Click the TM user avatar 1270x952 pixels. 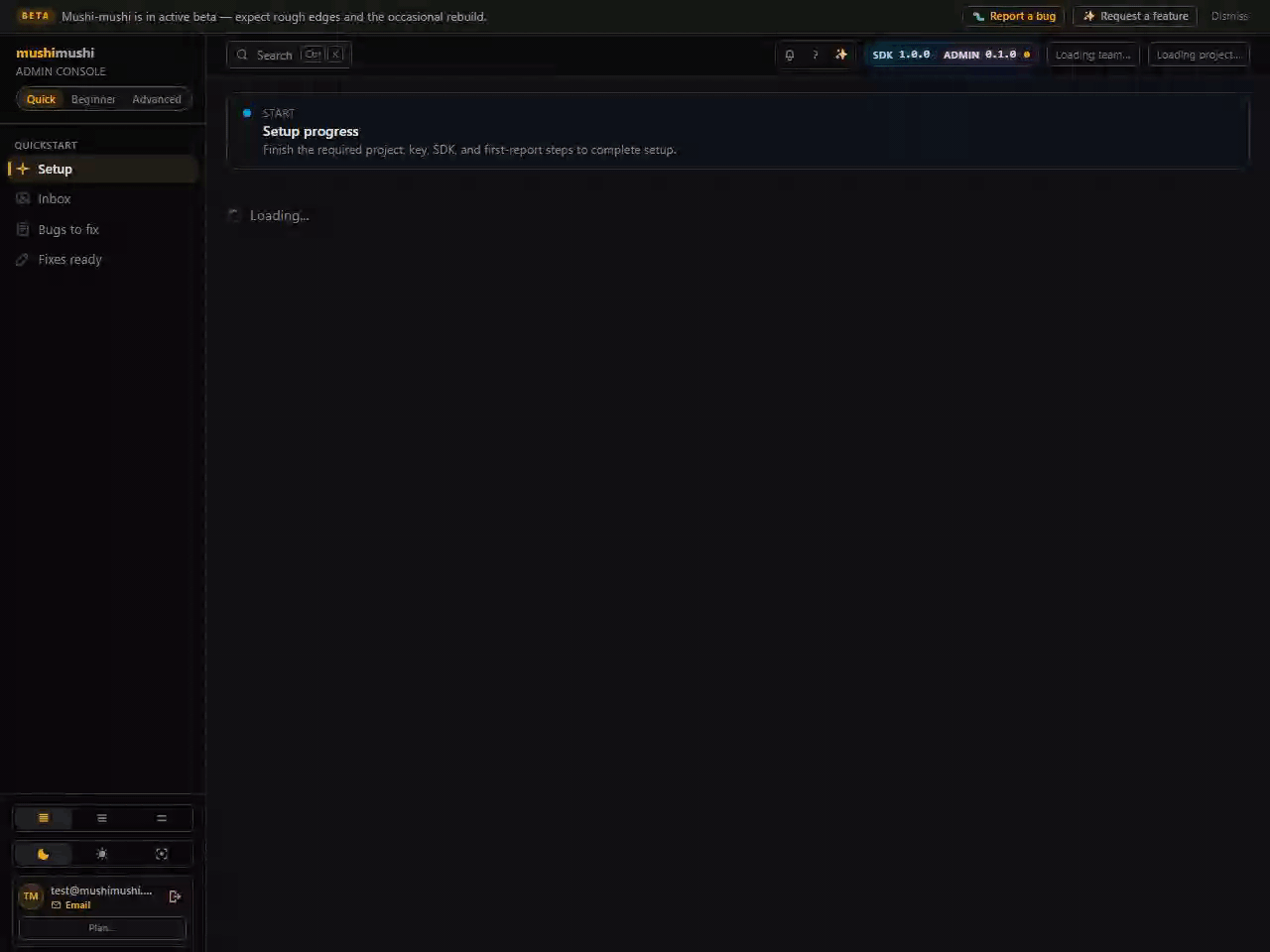(31, 896)
